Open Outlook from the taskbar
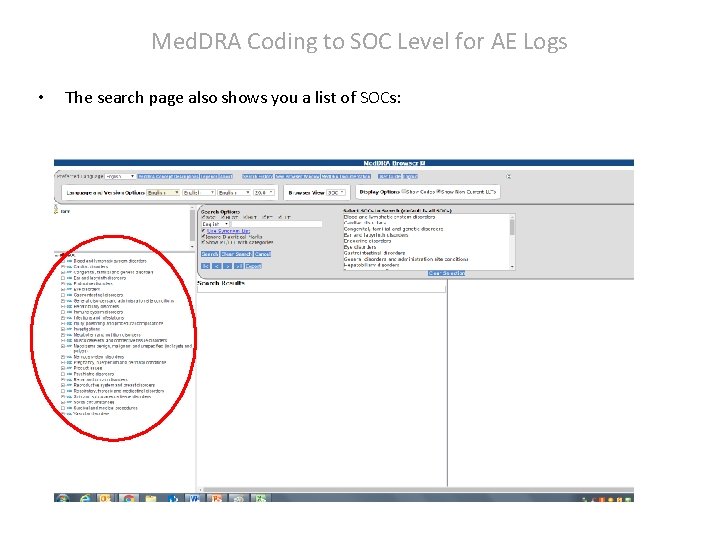The image size is (720, 540). tap(106, 498)
